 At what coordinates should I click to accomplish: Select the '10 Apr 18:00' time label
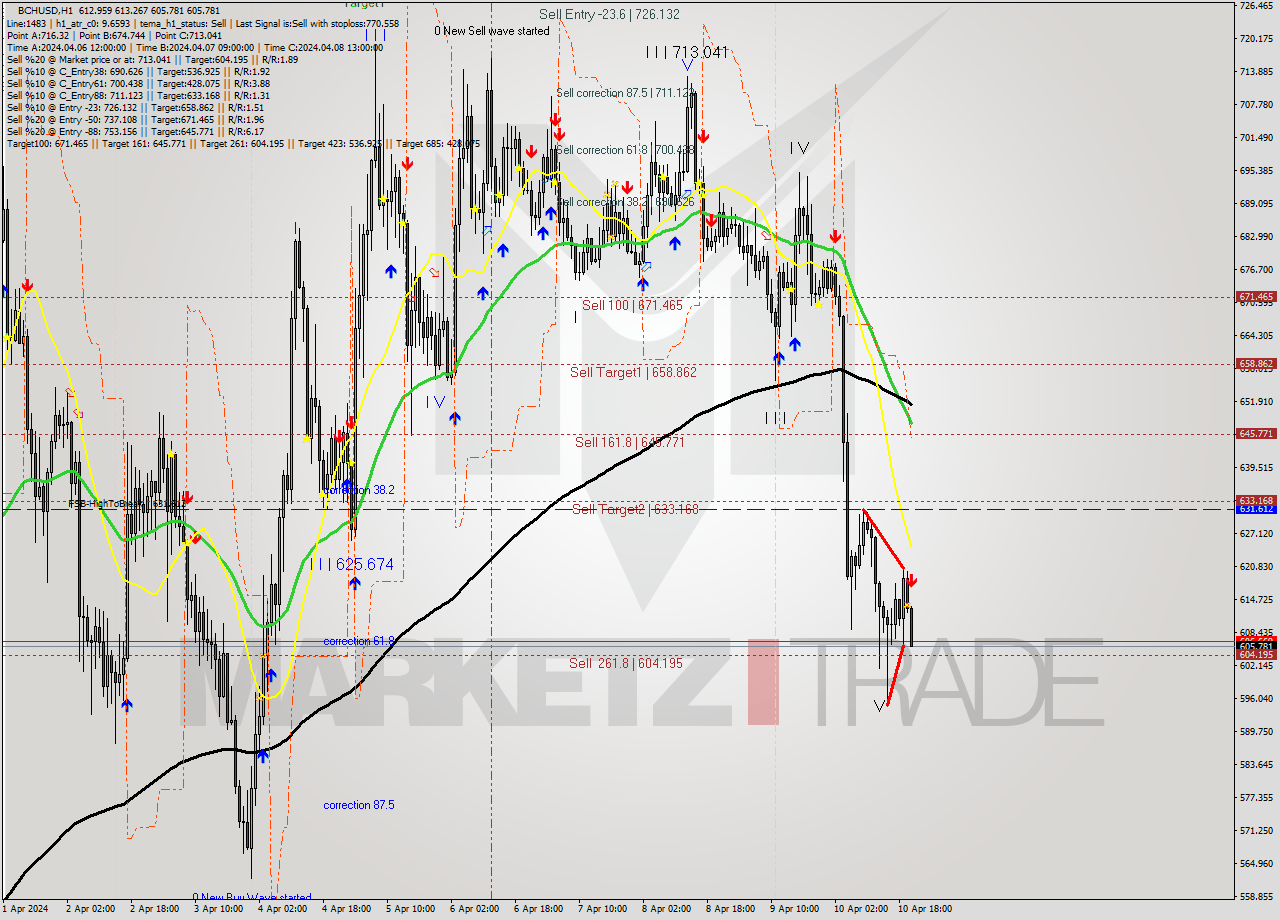(925, 910)
